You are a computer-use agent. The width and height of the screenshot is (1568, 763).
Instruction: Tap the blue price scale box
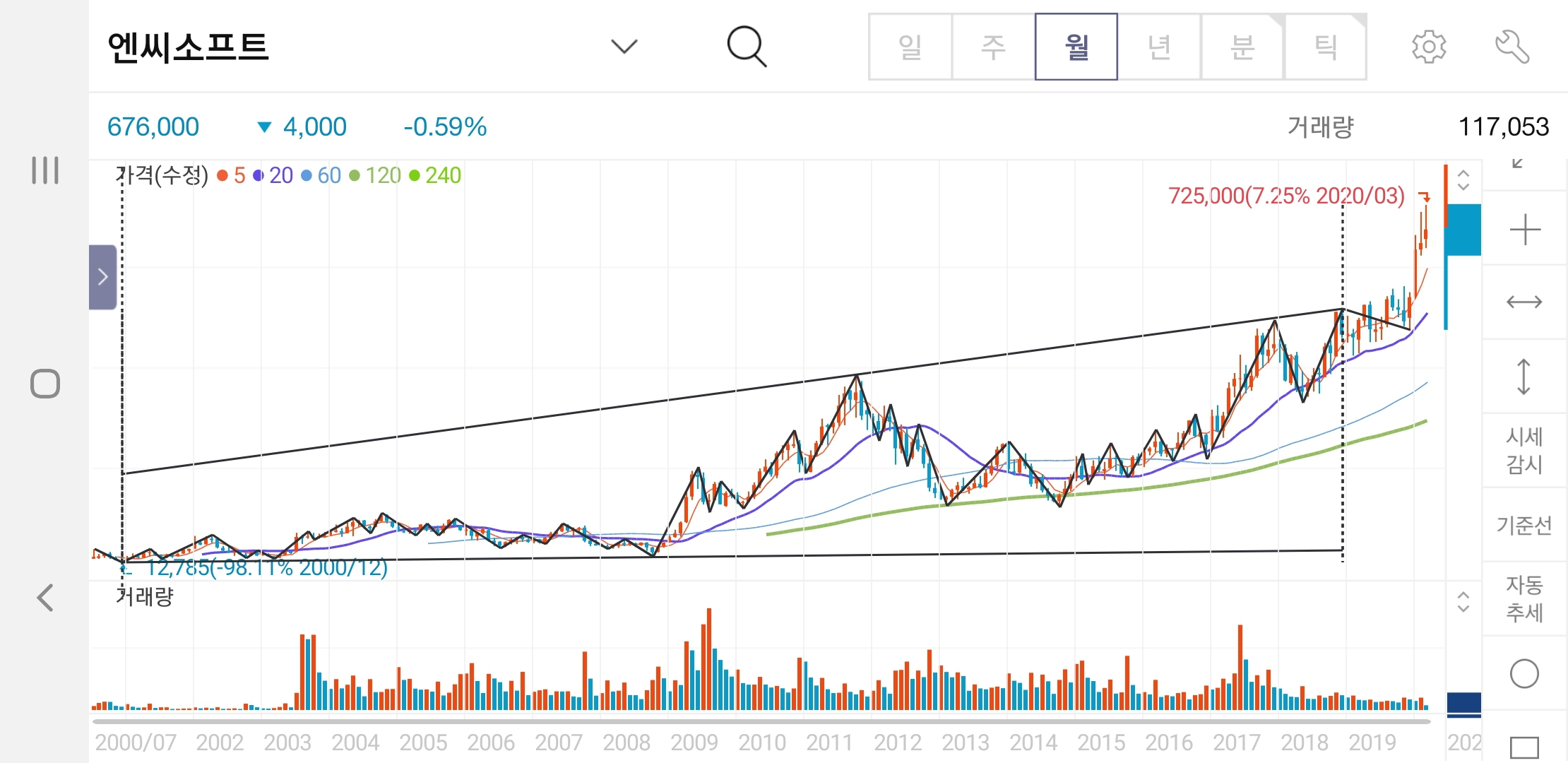tap(1463, 230)
